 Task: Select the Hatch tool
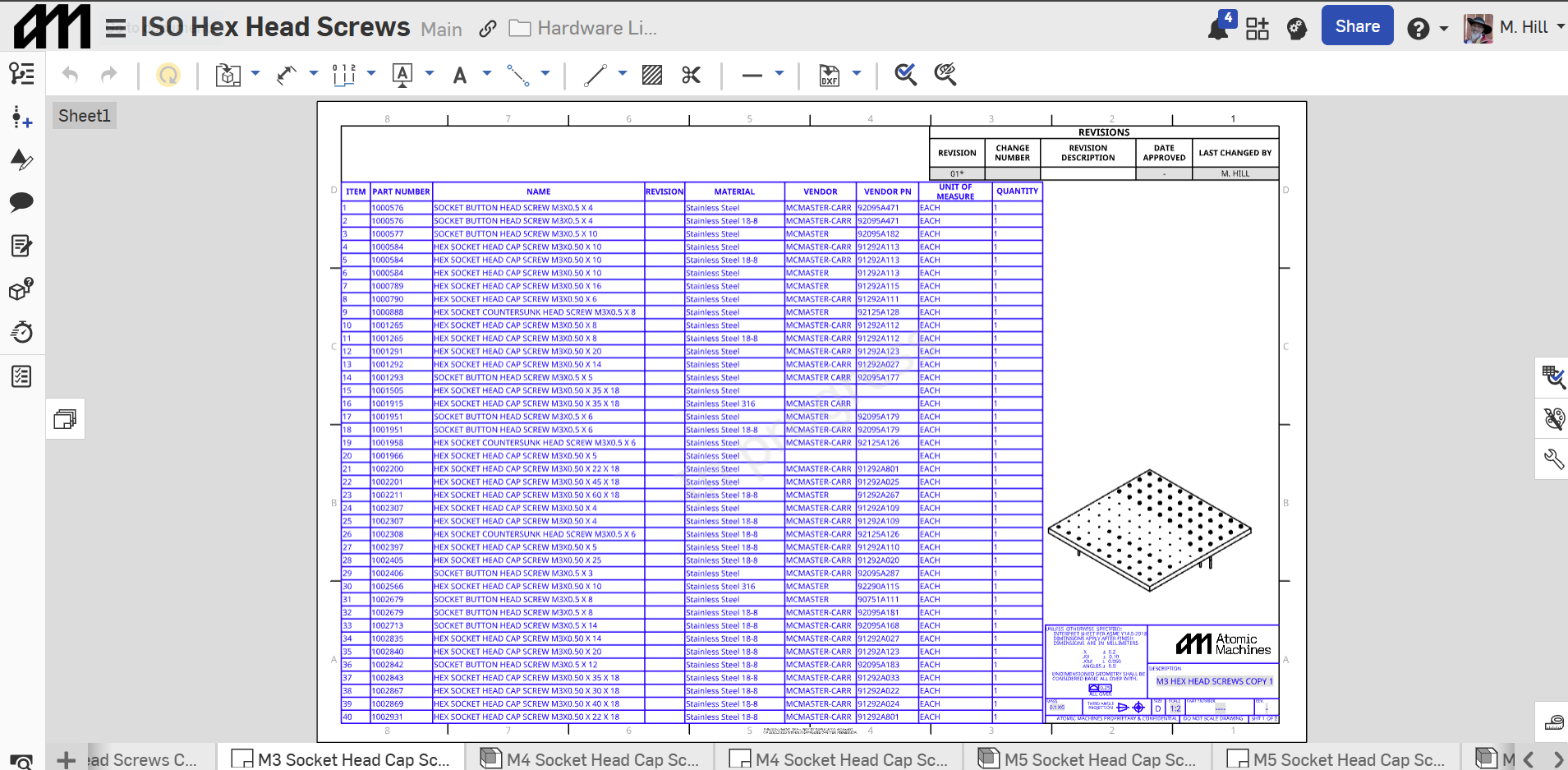click(x=652, y=75)
